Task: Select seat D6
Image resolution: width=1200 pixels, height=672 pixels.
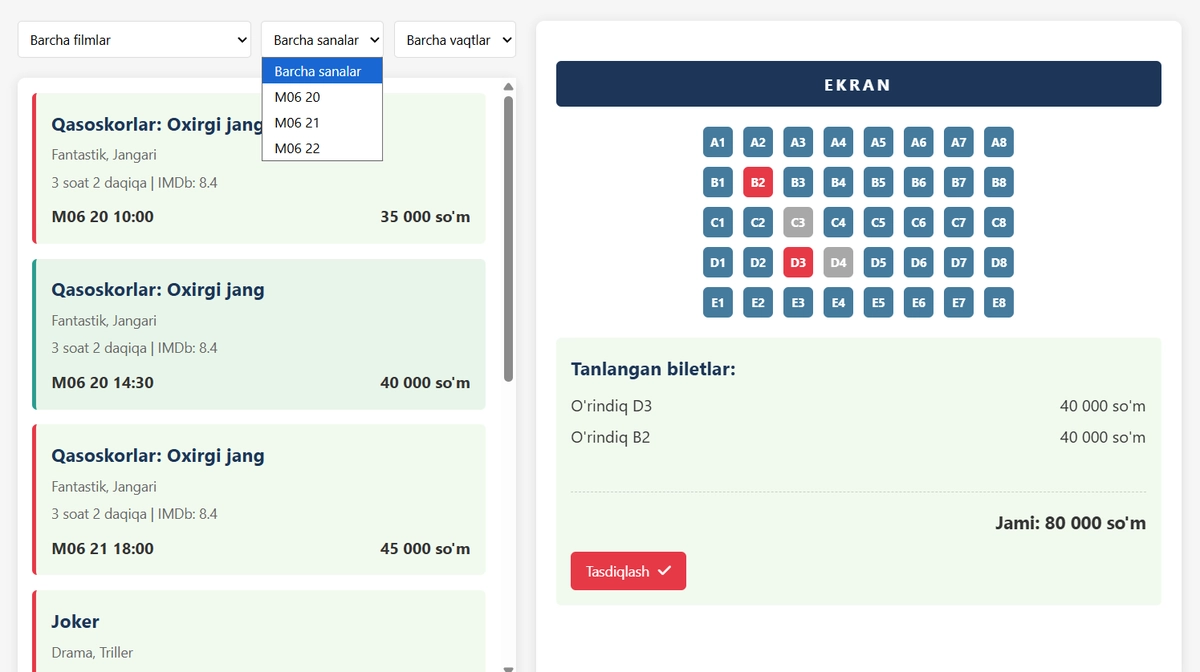Action: click(919, 263)
